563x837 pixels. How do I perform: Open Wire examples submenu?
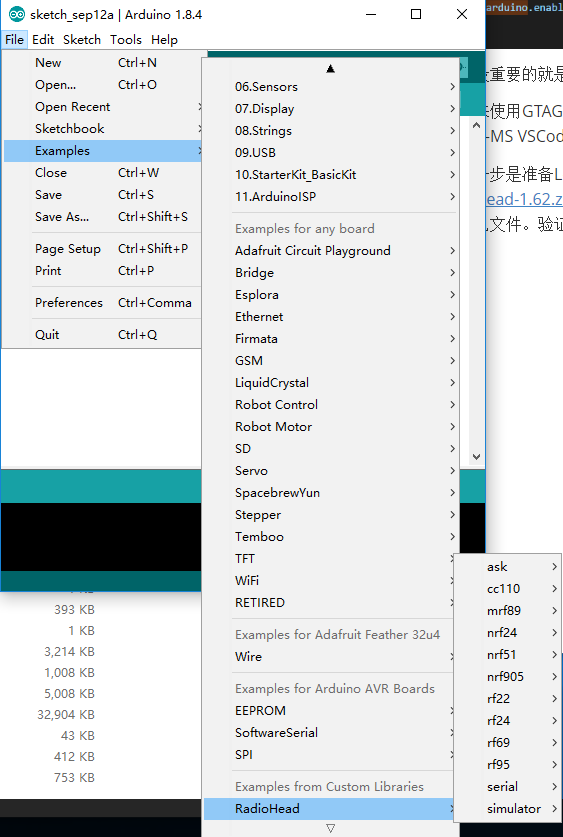pyautogui.click(x=330, y=656)
